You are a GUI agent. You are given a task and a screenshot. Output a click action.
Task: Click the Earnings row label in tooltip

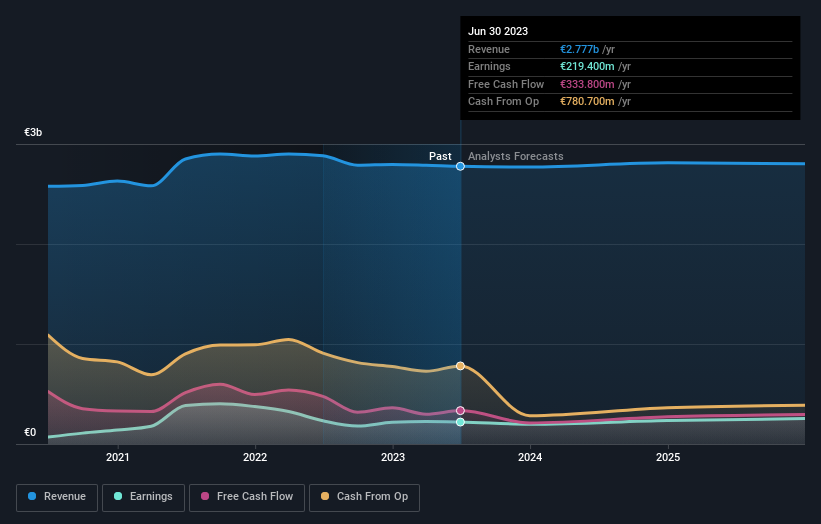click(x=489, y=66)
